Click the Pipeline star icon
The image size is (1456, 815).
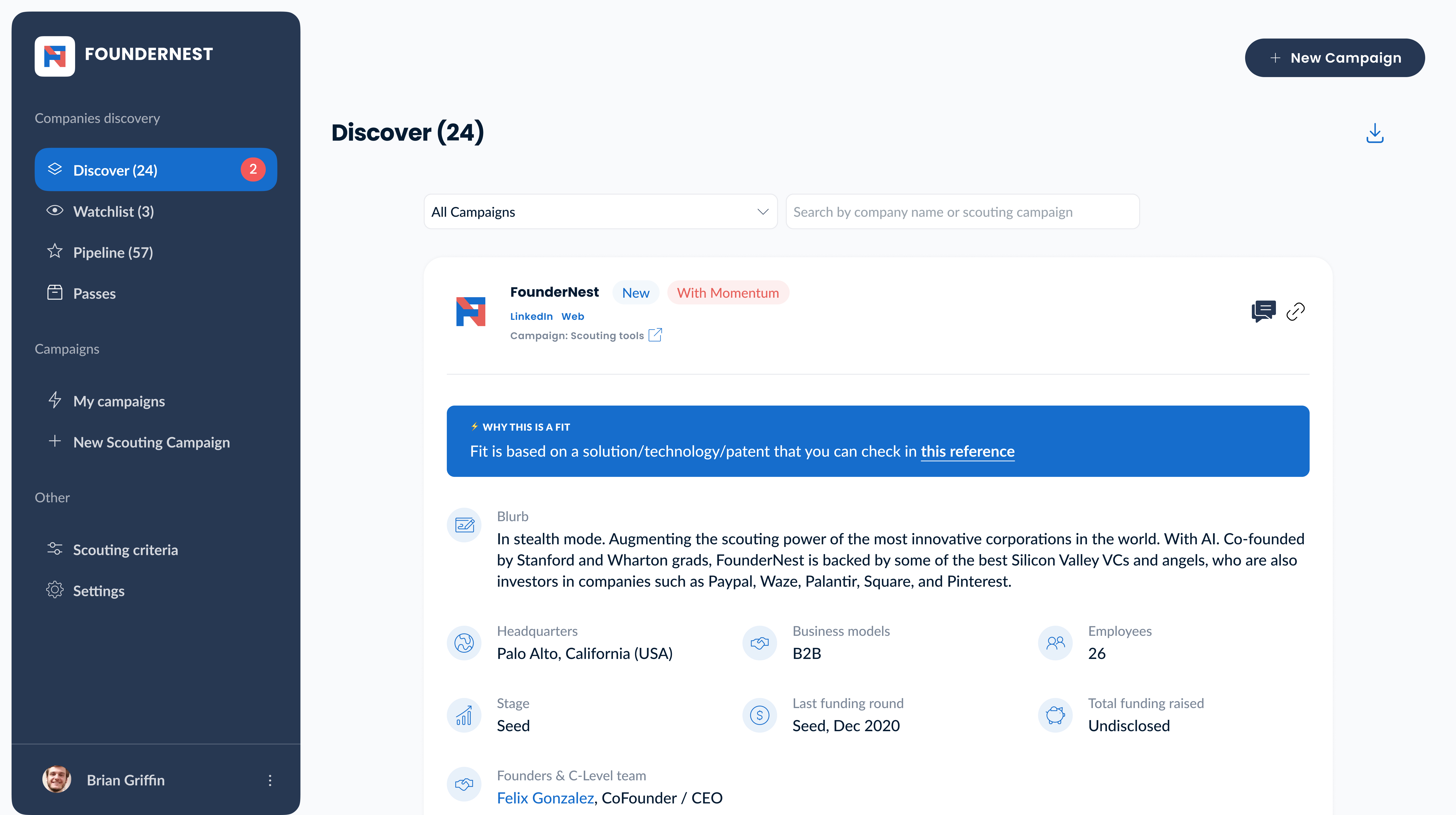coord(55,251)
